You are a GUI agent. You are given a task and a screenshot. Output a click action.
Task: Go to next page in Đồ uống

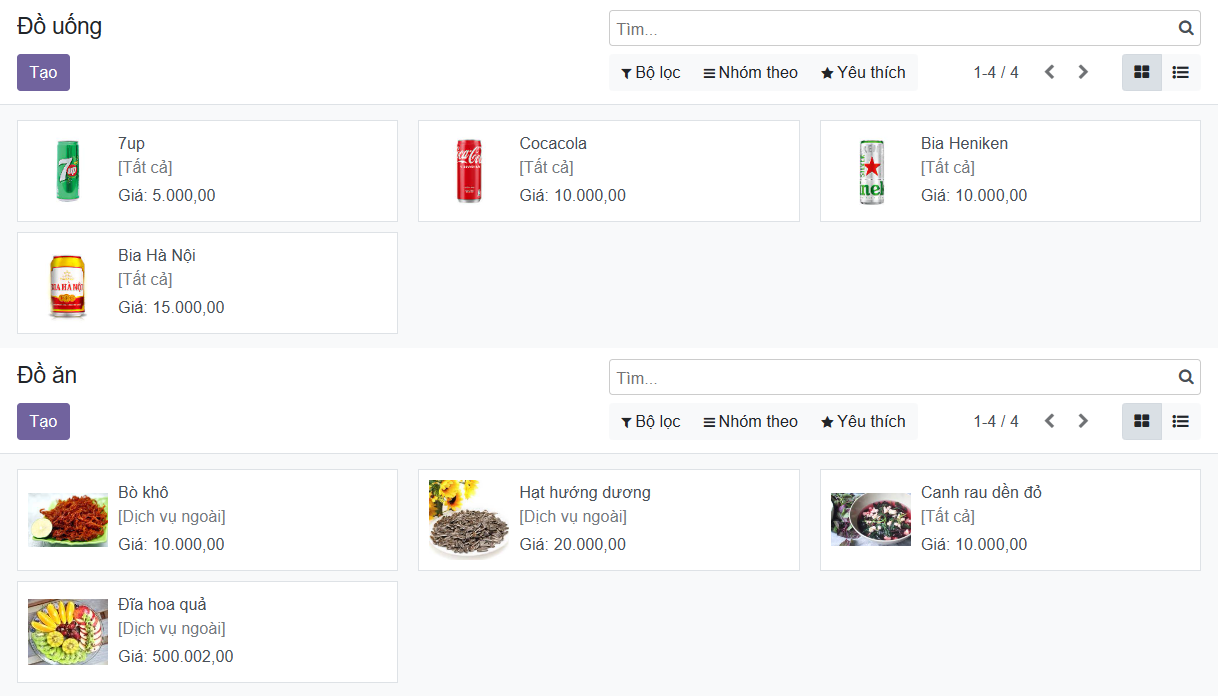(x=1083, y=72)
